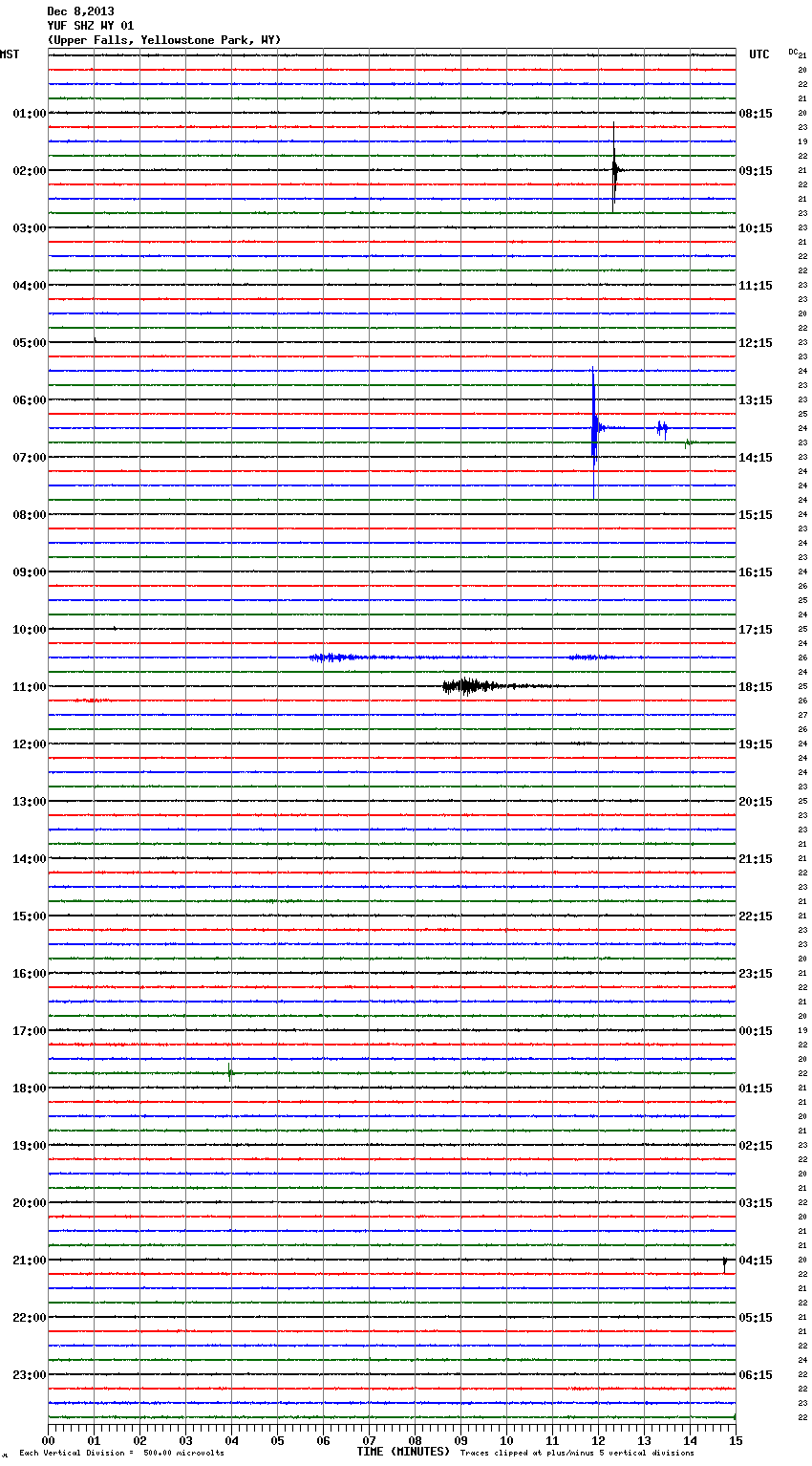Select the '18:00' MST hour label
Viewport: 812px width, 1466px height.
pyautogui.click(x=29, y=1088)
